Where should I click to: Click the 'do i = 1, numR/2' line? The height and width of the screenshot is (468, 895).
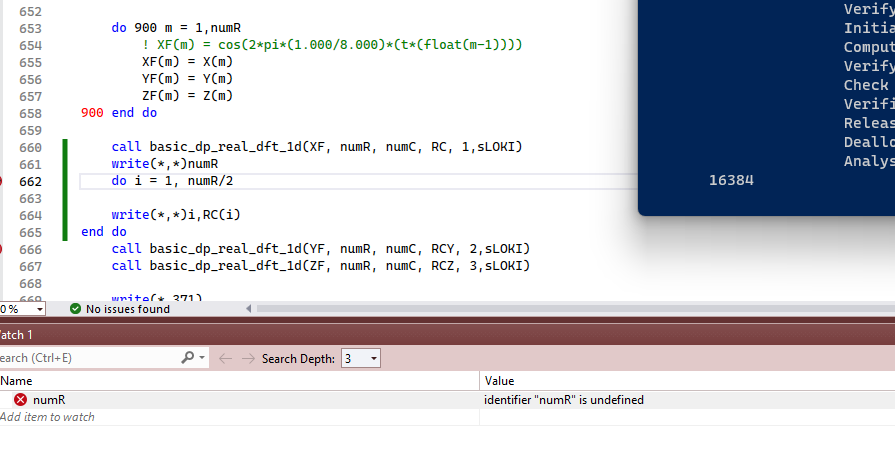[172, 181]
